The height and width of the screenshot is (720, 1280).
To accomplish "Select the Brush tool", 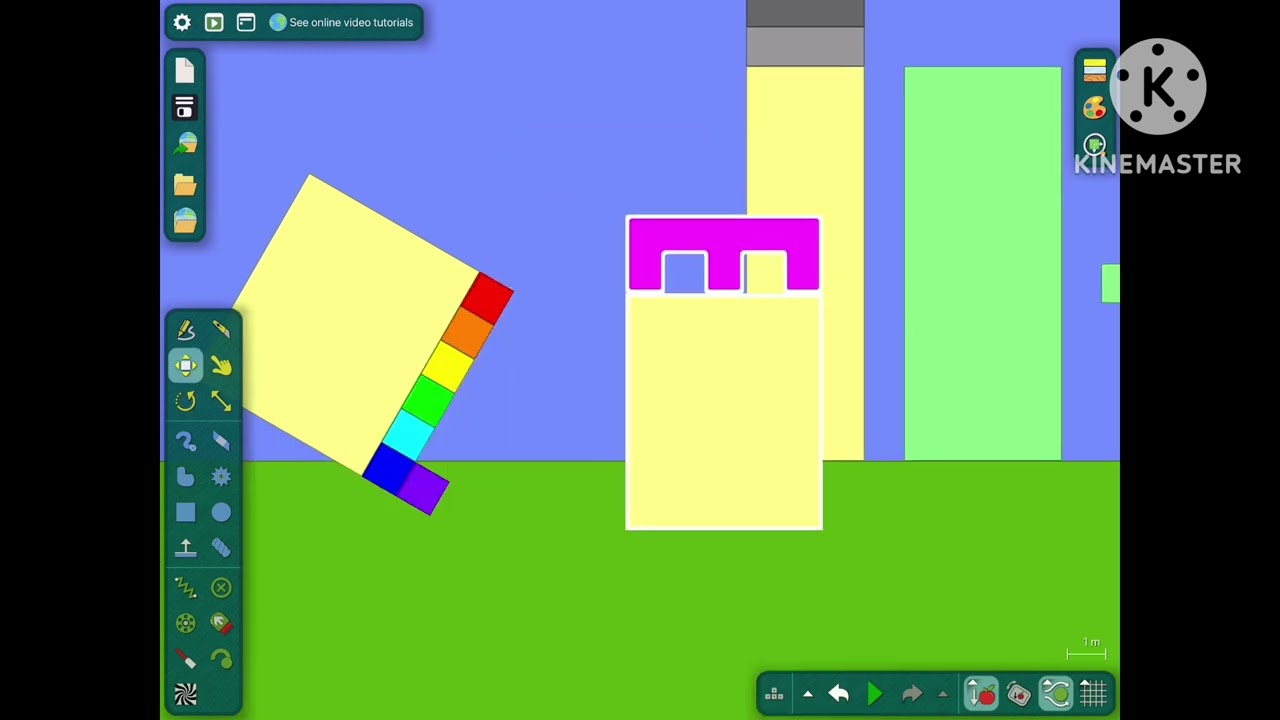I will click(x=186, y=441).
